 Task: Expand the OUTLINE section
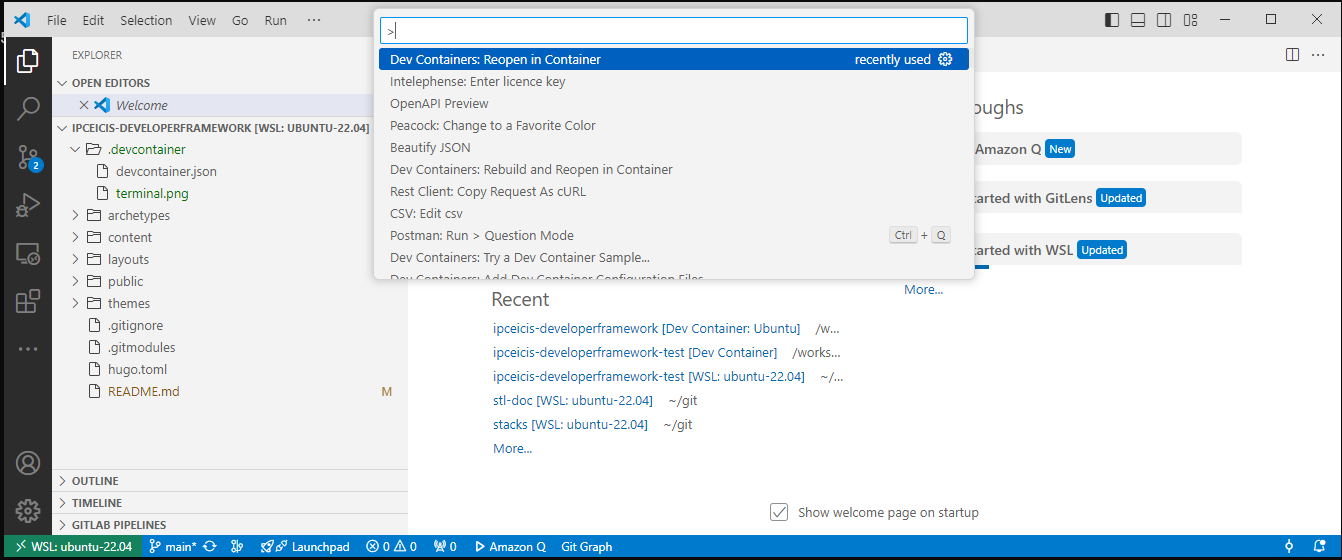95,481
